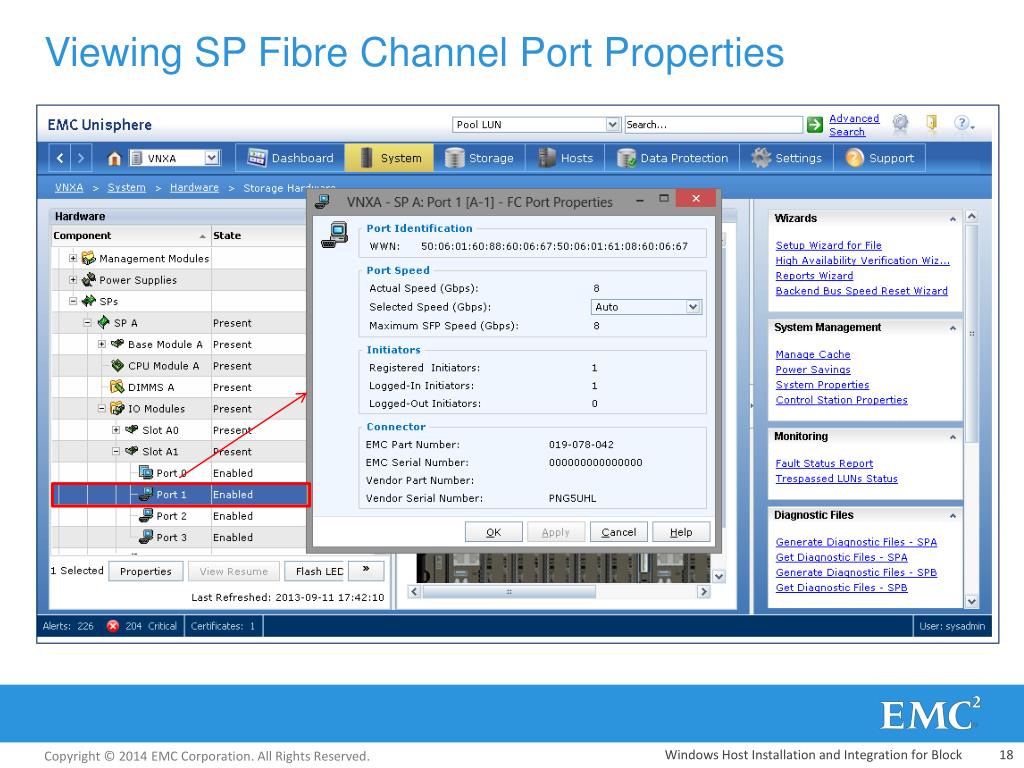This screenshot has height=768, width=1024.
Task: Open the Settings tab
Action: coord(786,158)
